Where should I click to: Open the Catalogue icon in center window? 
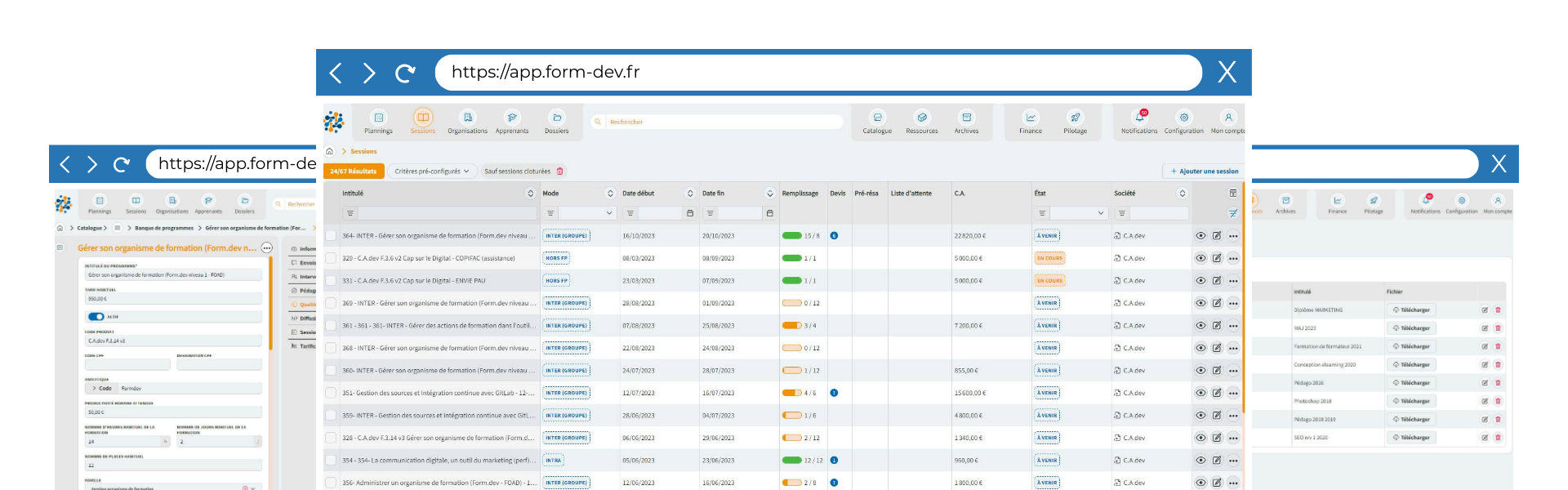click(x=877, y=121)
